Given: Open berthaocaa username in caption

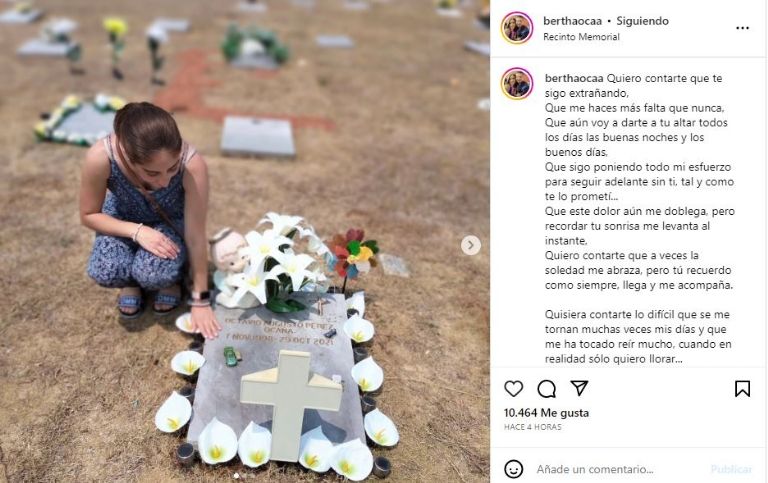Looking at the screenshot, I should click(x=575, y=78).
